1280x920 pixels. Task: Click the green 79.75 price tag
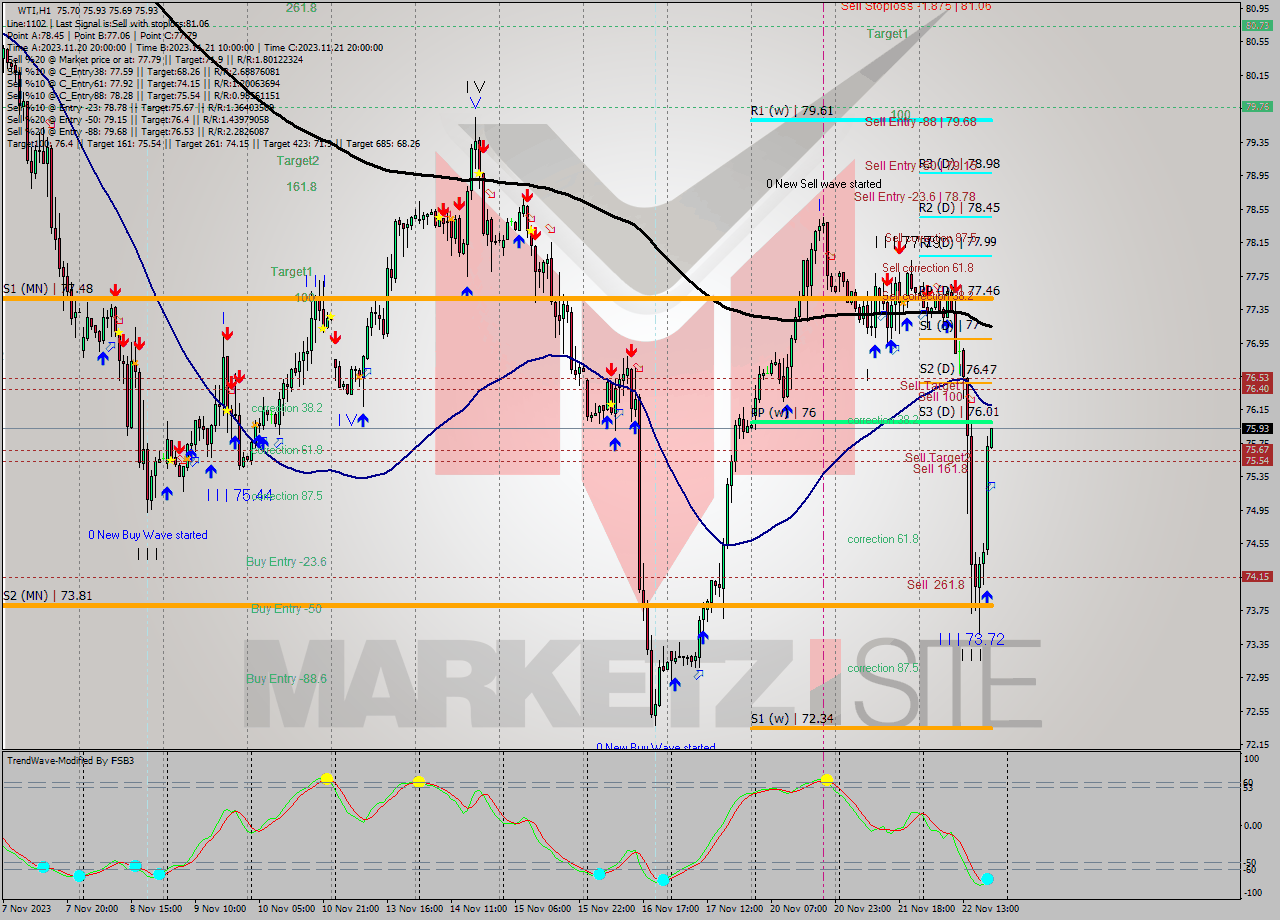coord(1256,106)
